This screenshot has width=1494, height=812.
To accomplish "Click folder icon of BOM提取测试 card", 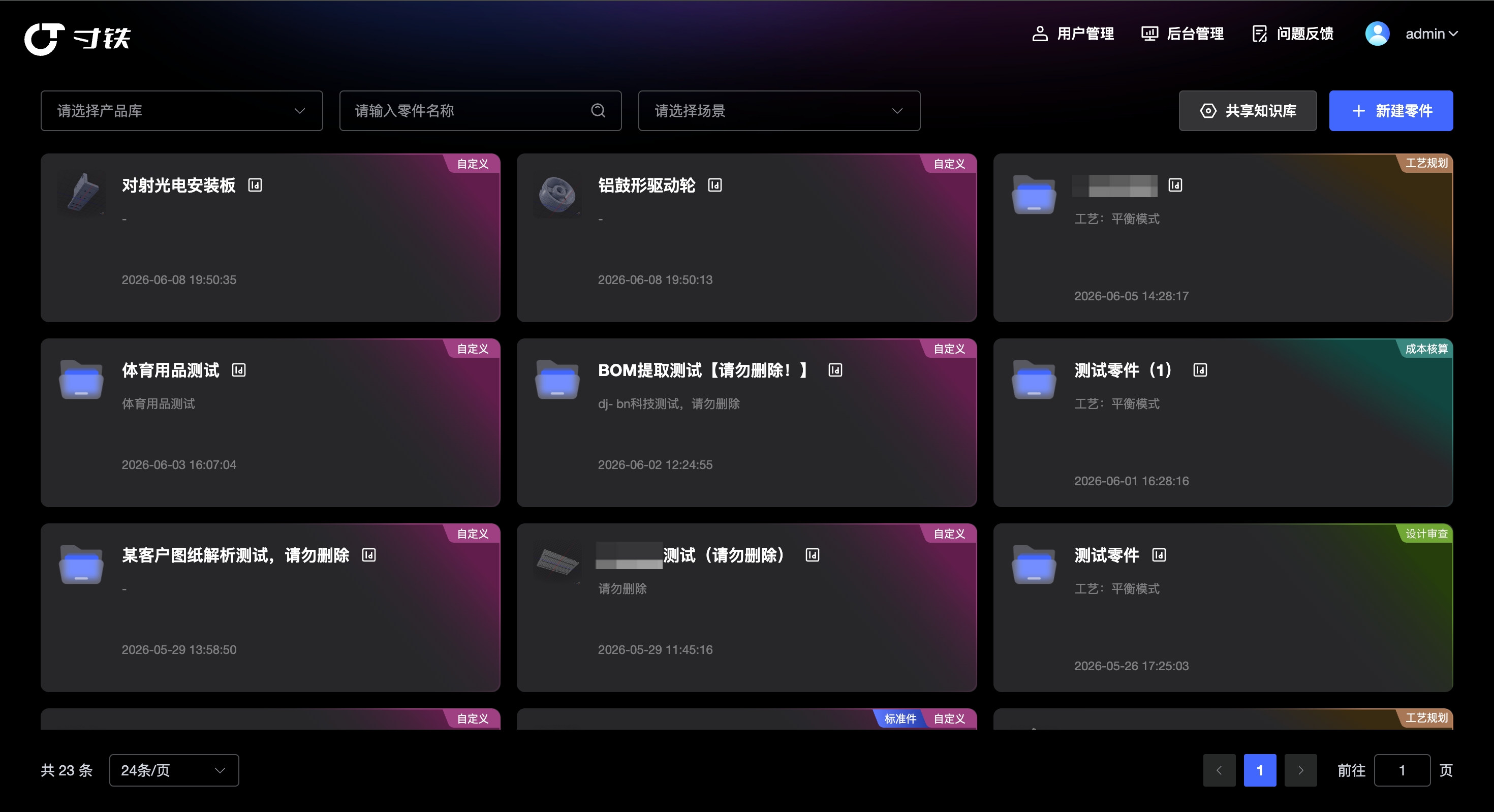I will (x=557, y=379).
